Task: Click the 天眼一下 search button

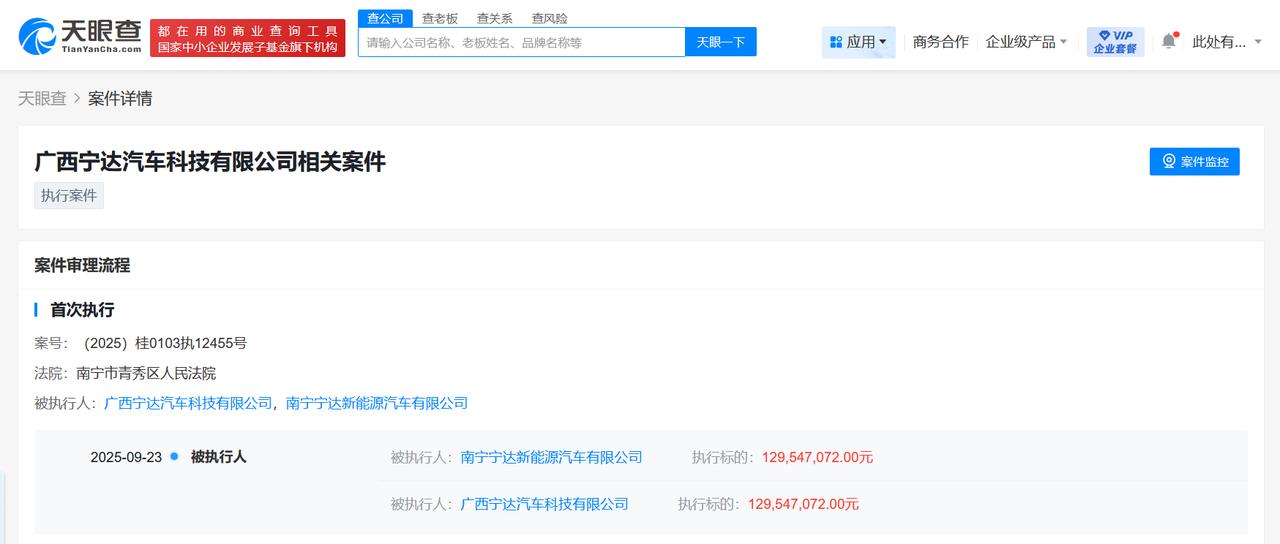Action: click(721, 42)
